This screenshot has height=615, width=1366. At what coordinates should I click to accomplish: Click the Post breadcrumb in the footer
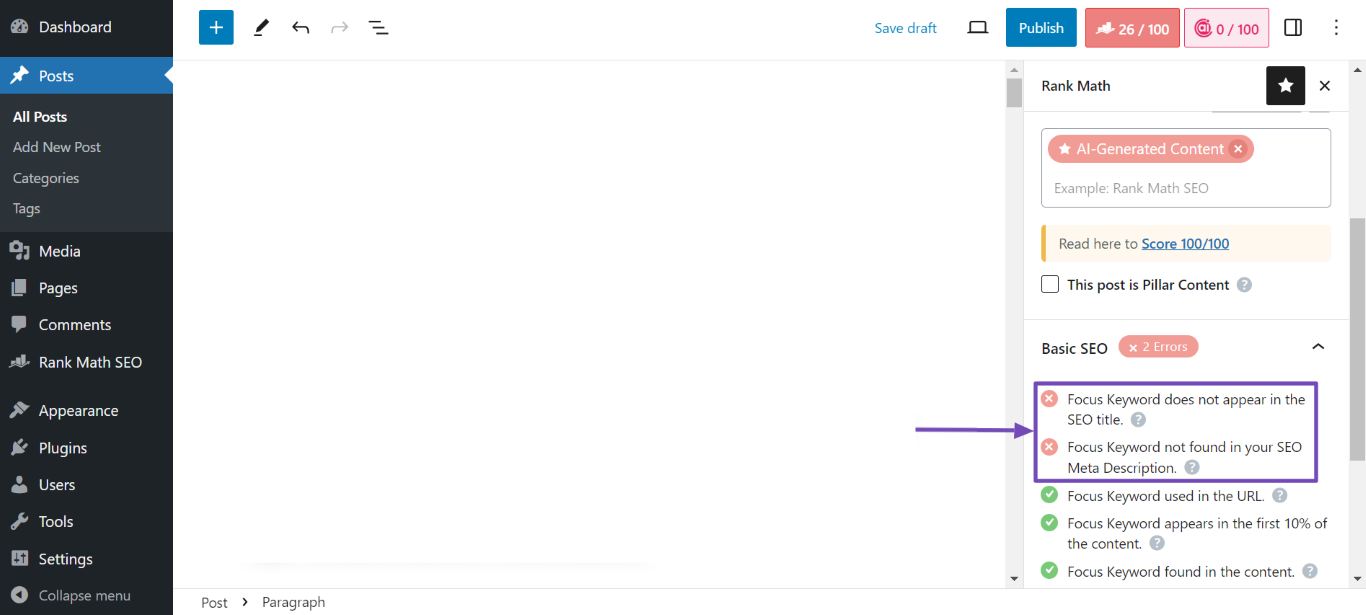[214, 602]
